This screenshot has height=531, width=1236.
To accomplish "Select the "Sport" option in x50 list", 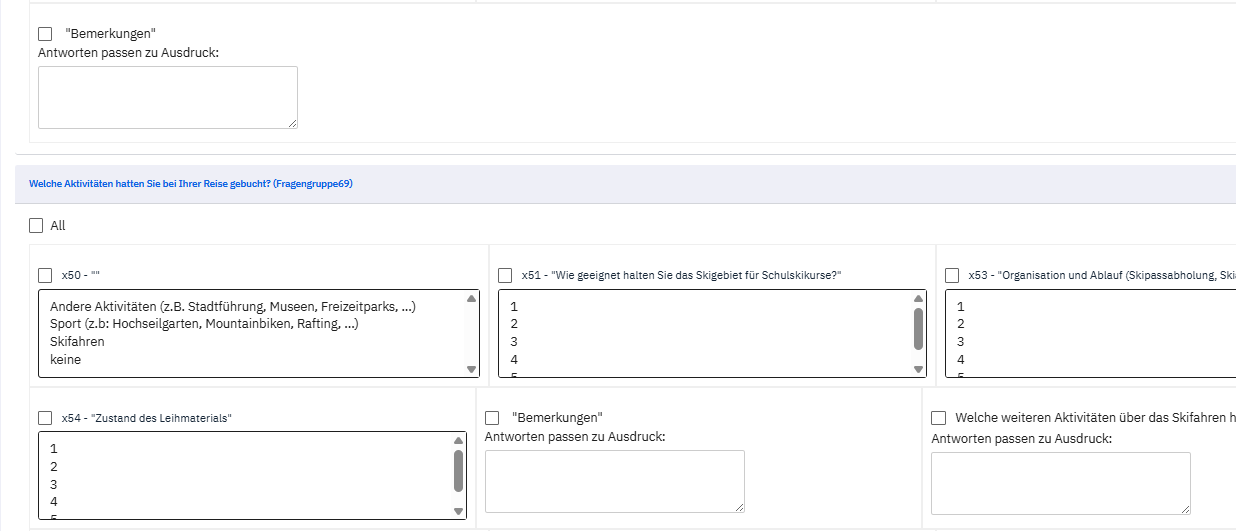I will [x=204, y=324].
